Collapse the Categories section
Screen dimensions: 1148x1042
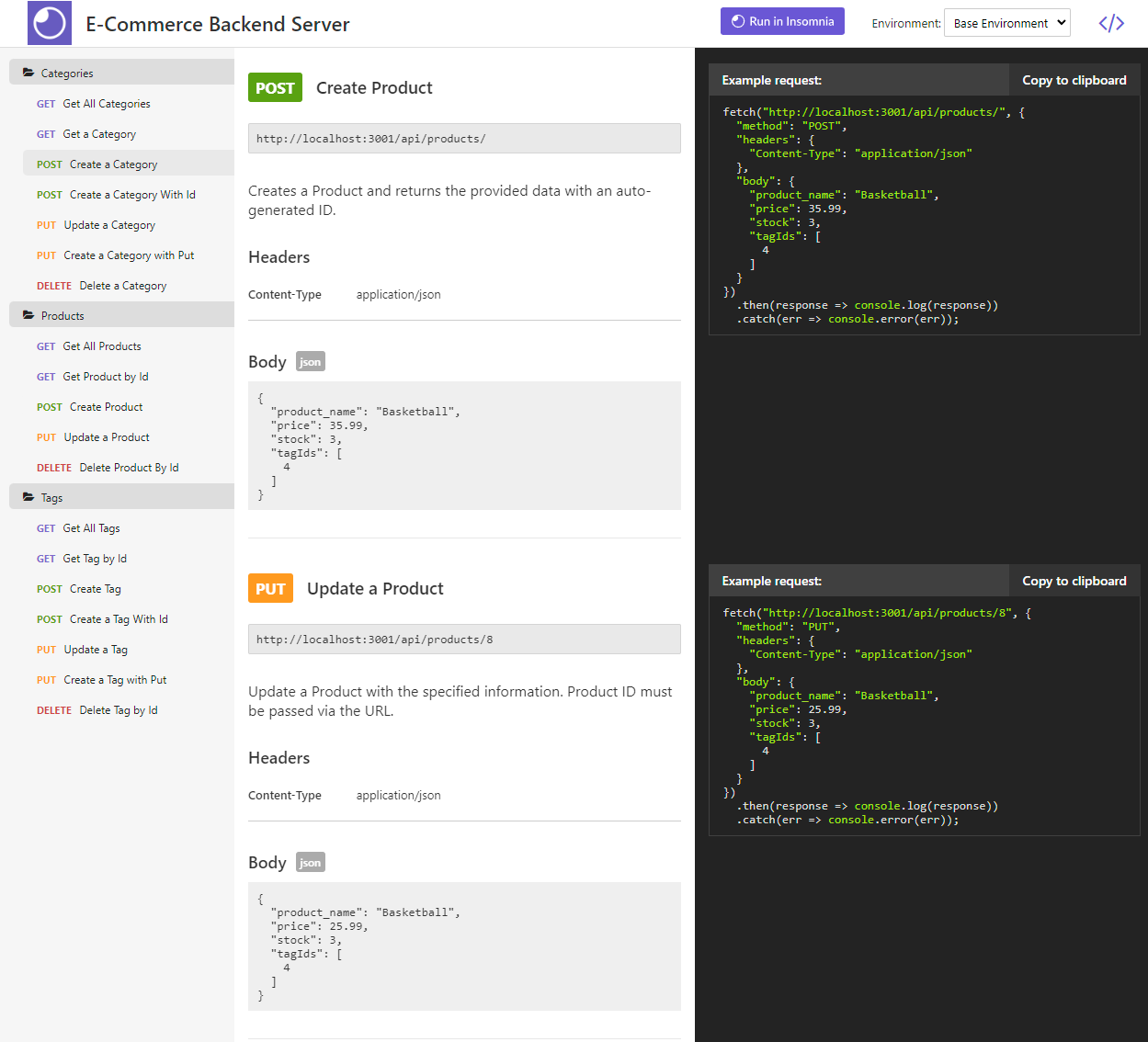pos(121,73)
